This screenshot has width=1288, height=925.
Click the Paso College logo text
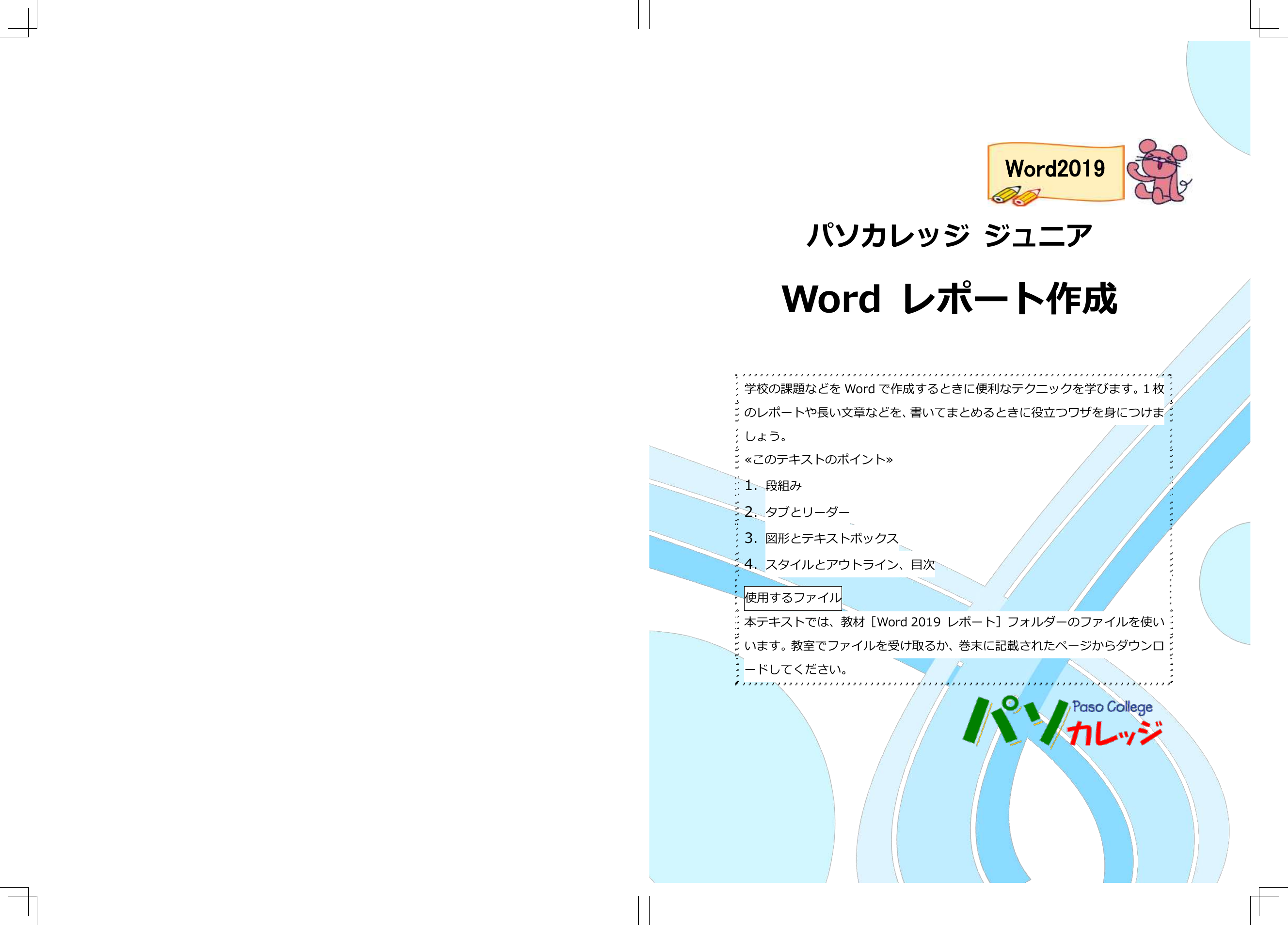tap(1112, 707)
